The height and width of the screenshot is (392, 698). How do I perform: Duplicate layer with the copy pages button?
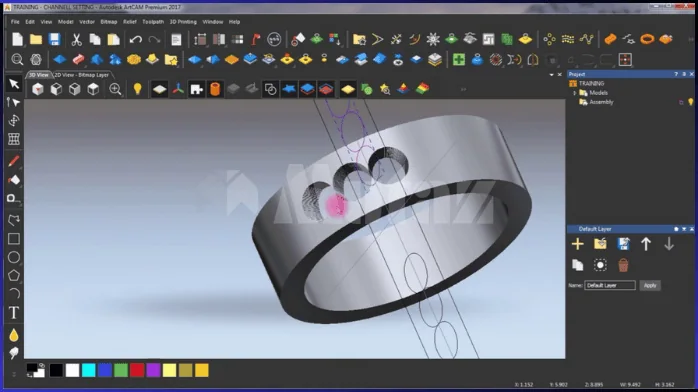point(577,265)
